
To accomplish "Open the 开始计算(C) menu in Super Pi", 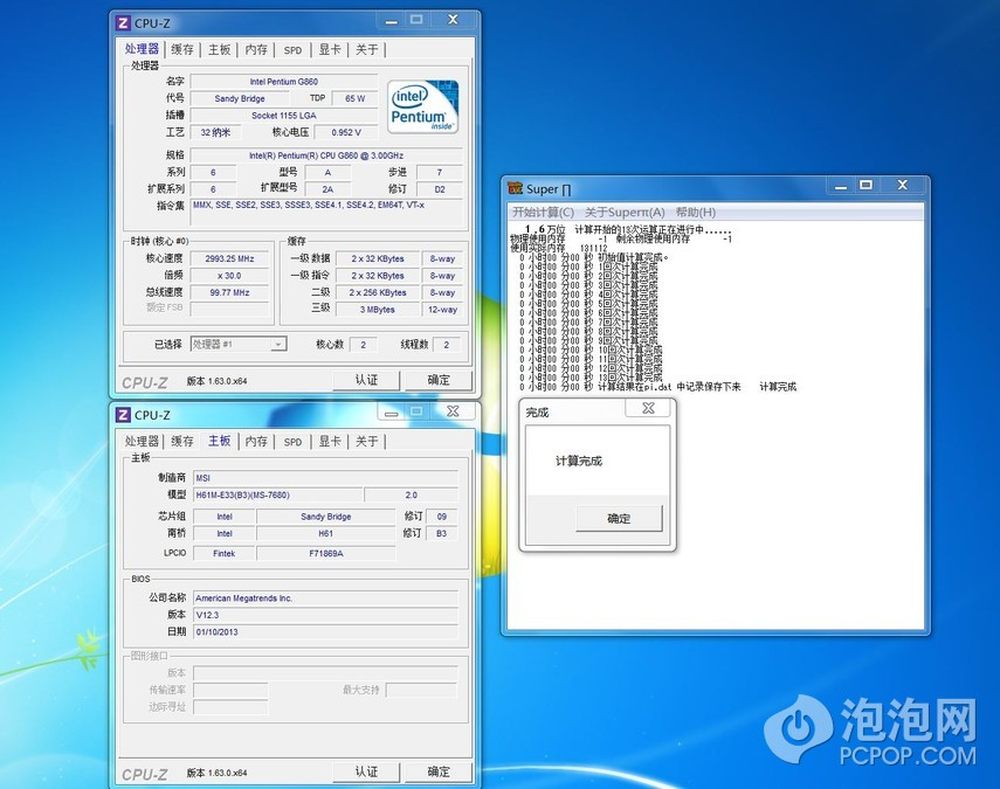I will [x=543, y=212].
